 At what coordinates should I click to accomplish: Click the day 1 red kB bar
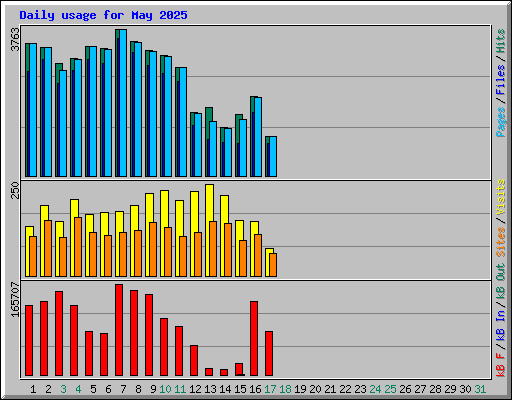pos(29,340)
